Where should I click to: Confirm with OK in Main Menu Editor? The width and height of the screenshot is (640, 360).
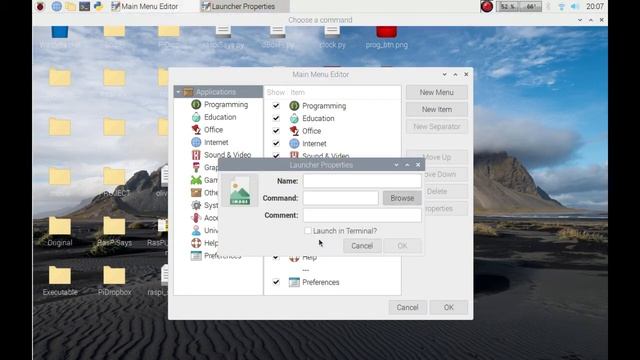449,307
